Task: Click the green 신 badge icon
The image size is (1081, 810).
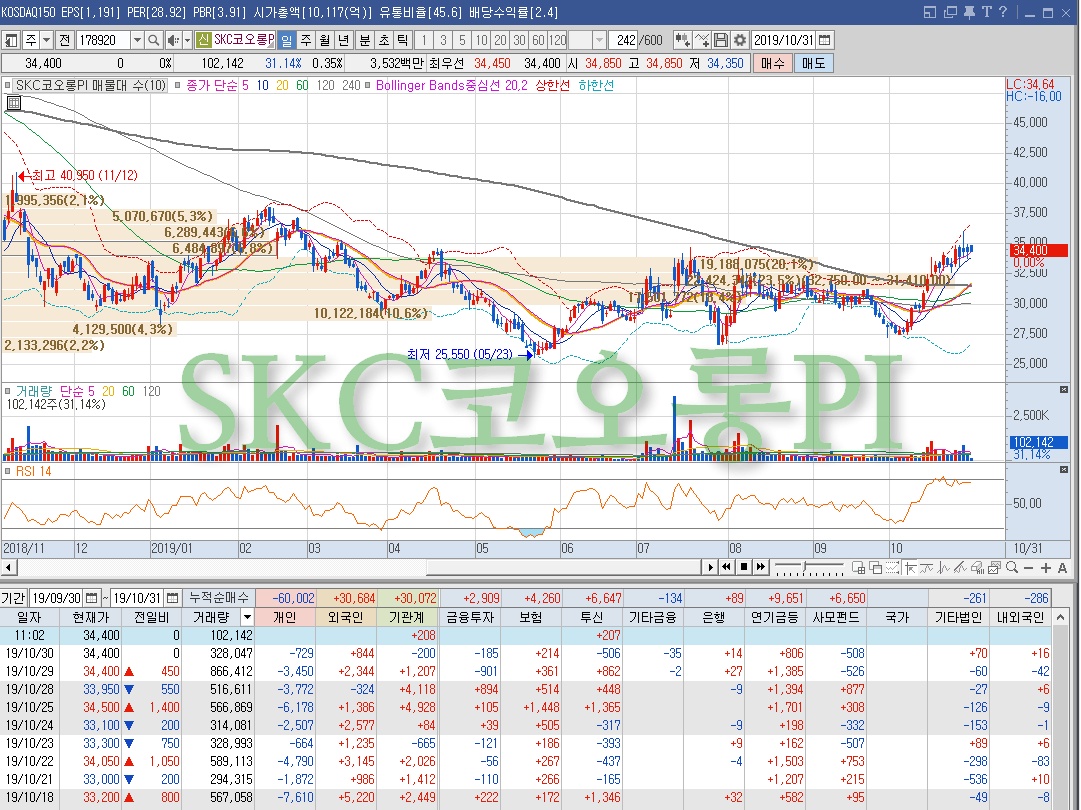Action: coord(203,40)
